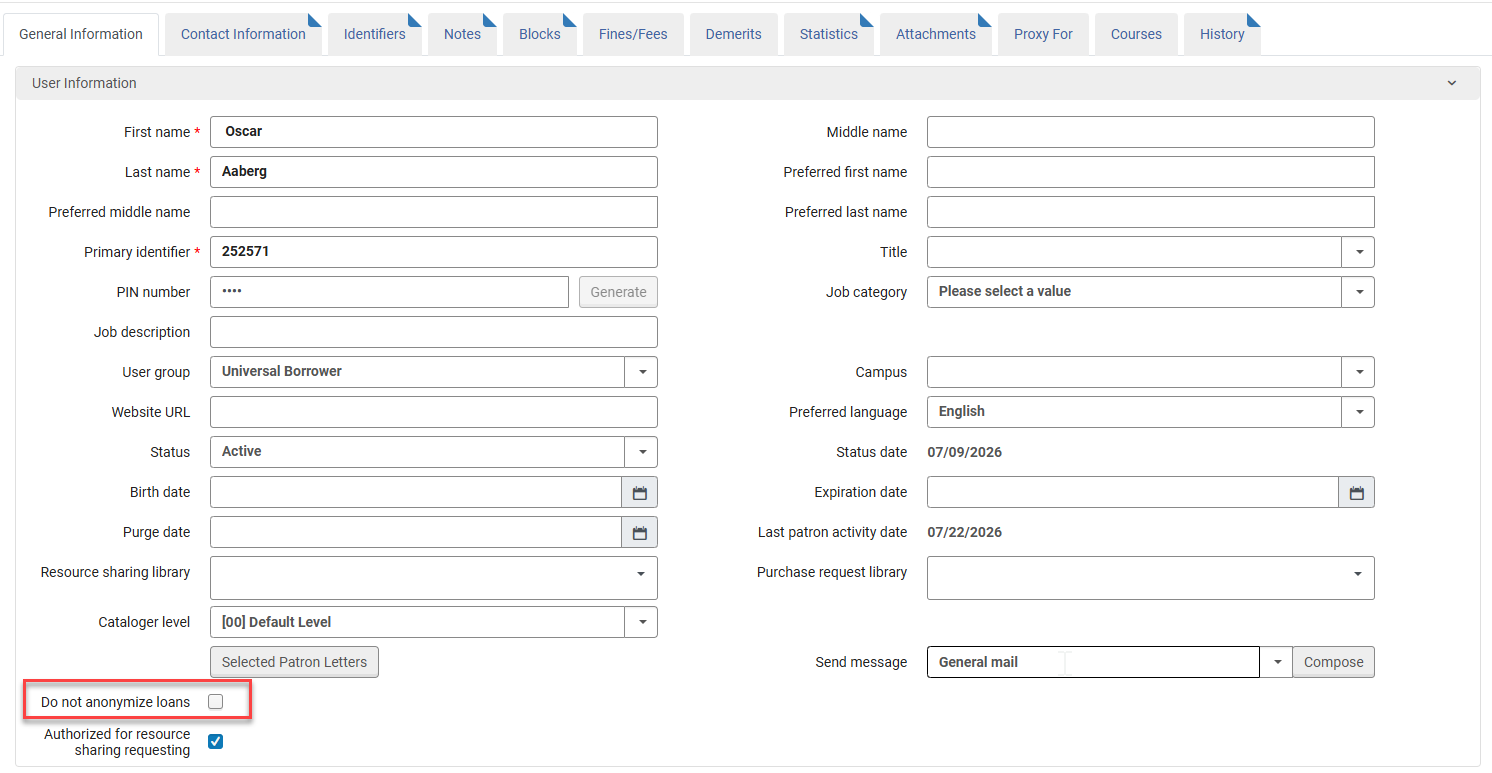Switch to the Contact Information tab

pyautogui.click(x=243, y=34)
